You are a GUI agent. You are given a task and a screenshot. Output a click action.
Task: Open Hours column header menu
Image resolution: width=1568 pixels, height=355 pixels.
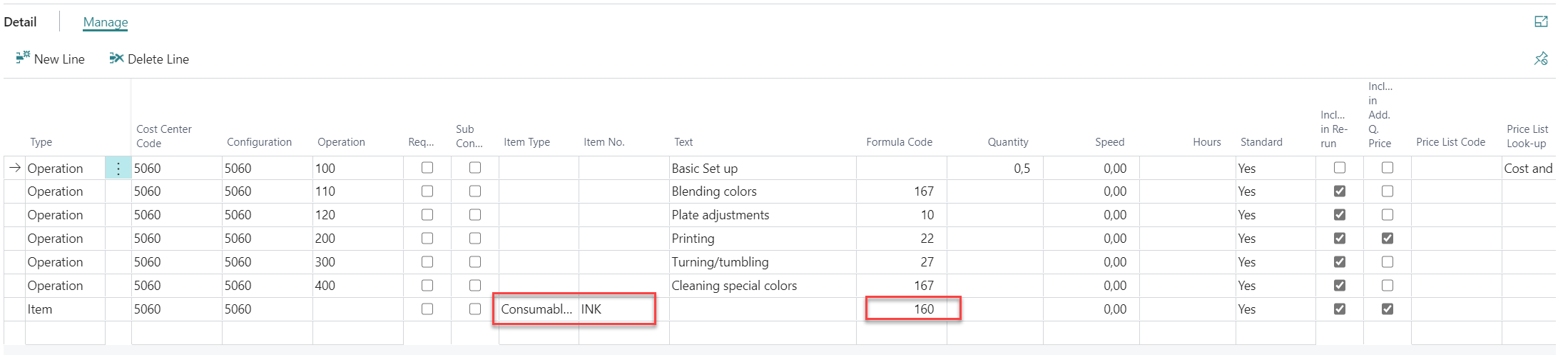click(x=1206, y=142)
